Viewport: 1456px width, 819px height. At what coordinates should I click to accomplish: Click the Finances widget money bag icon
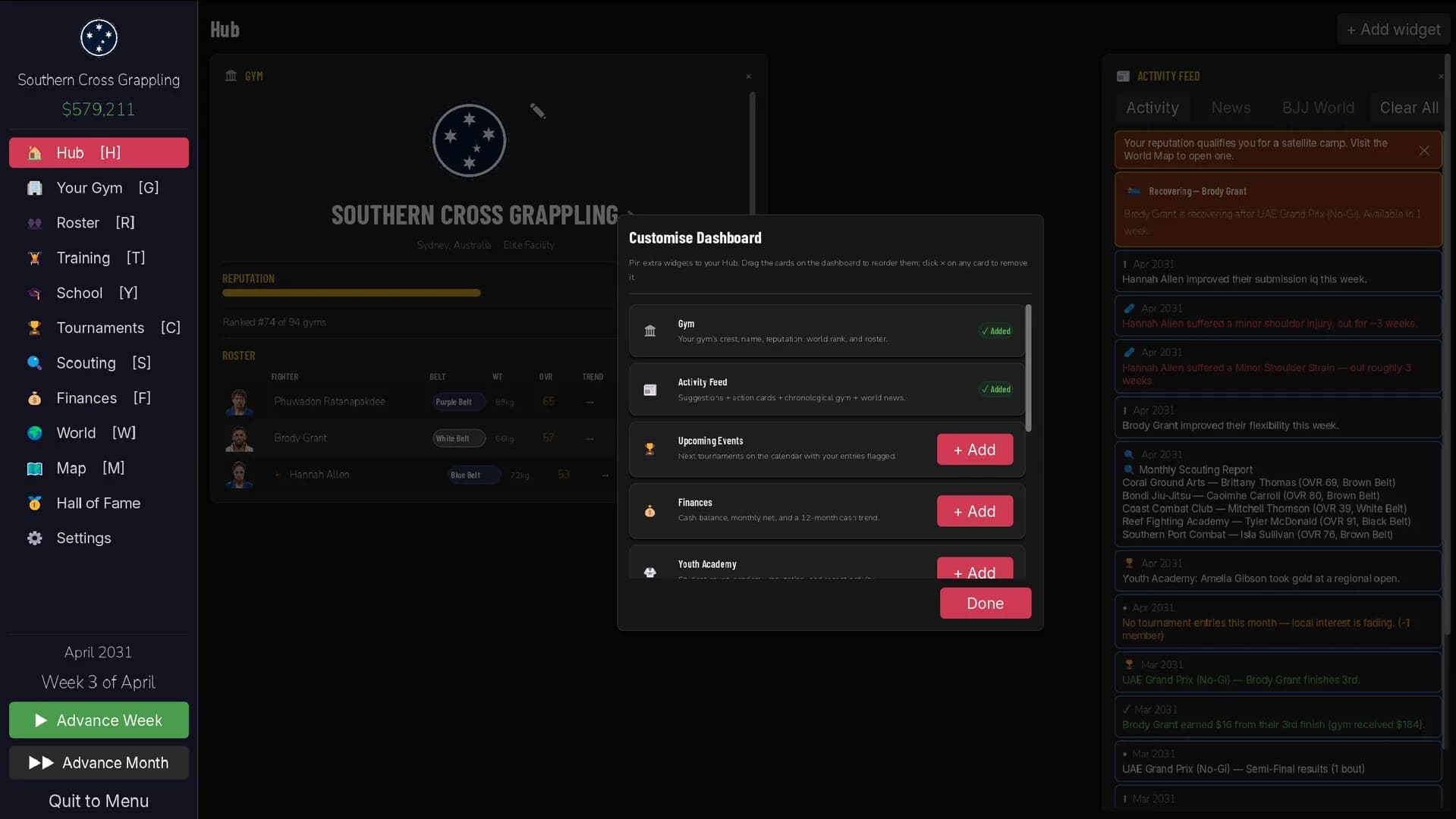649,511
